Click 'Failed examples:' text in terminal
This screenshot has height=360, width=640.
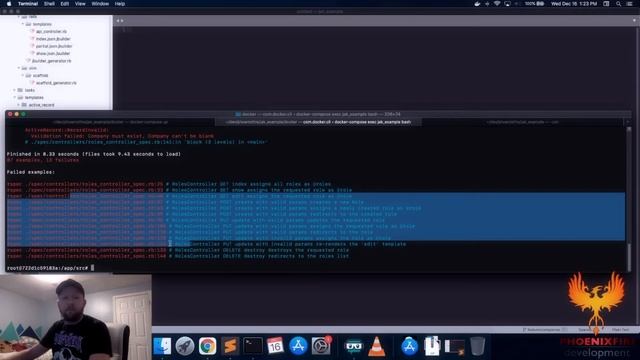(x=31, y=172)
